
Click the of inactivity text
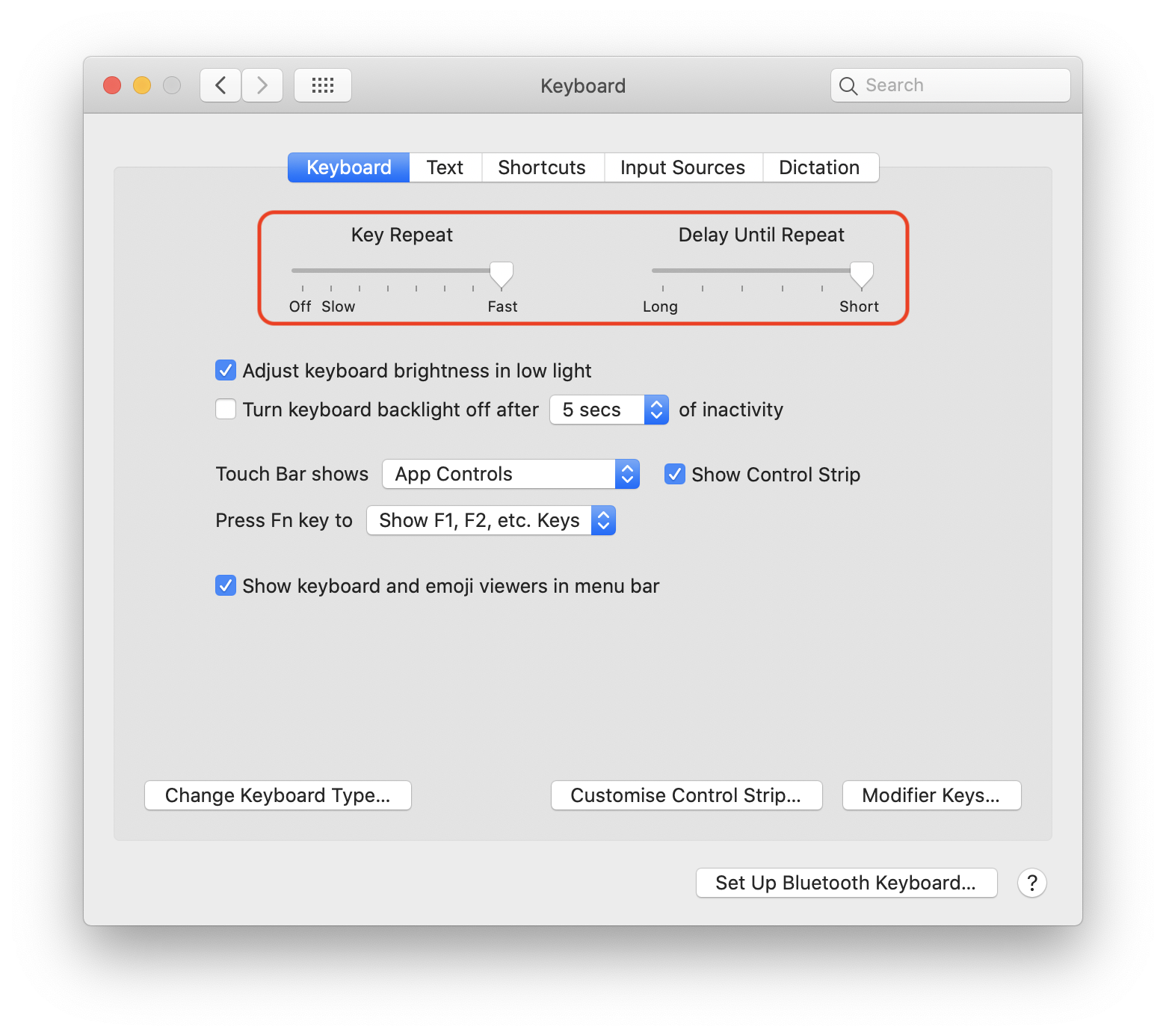pos(731,410)
